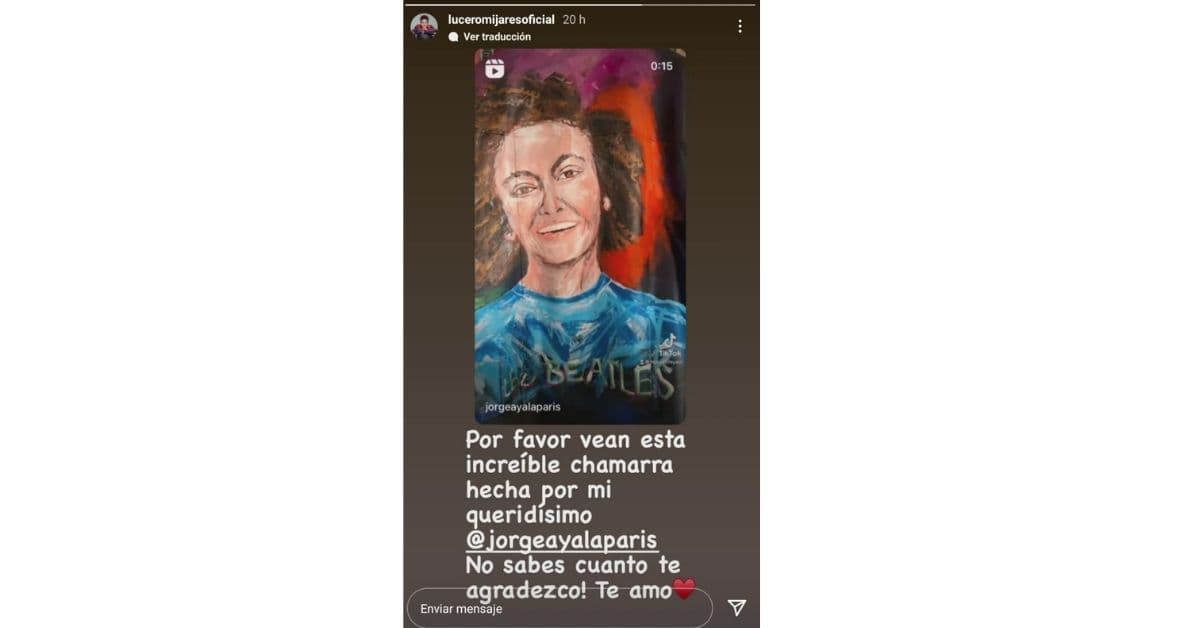Click the 'No sabes cuanto te' text line
The width and height of the screenshot is (1200, 628).
[573, 566]
